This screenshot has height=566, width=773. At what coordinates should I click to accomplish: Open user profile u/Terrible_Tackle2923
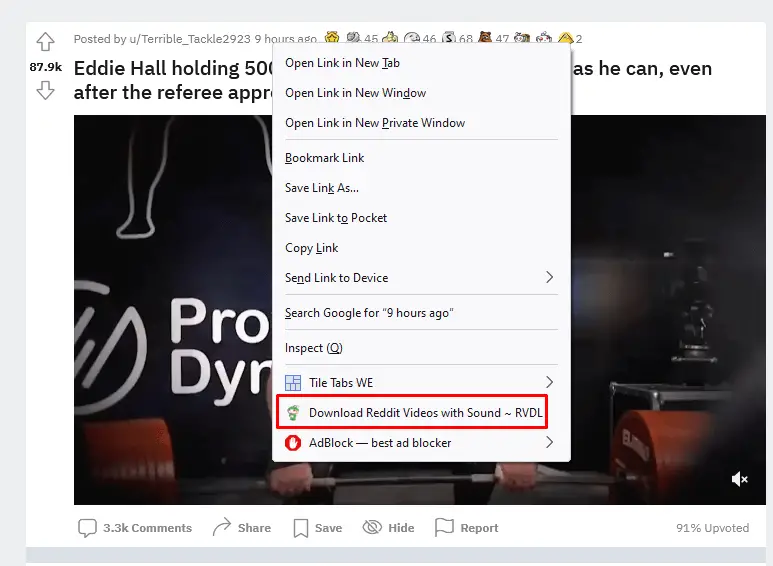click(190, 39)
